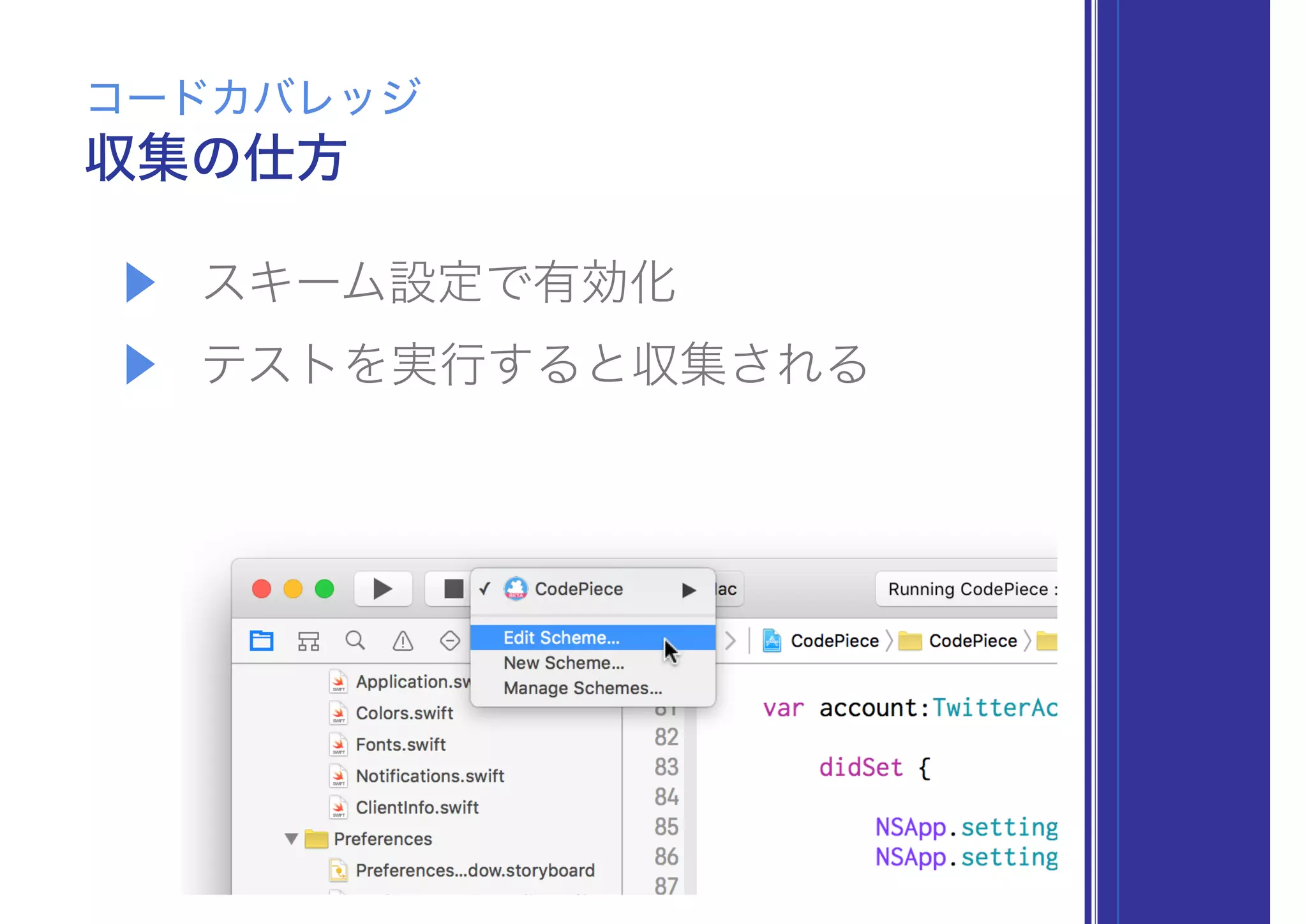The width and height of the screenshot is (1307, 924).
Task: Click Swift file icon beside Fonts.swift
Action: pyautogui.click(x=339, y=745)
